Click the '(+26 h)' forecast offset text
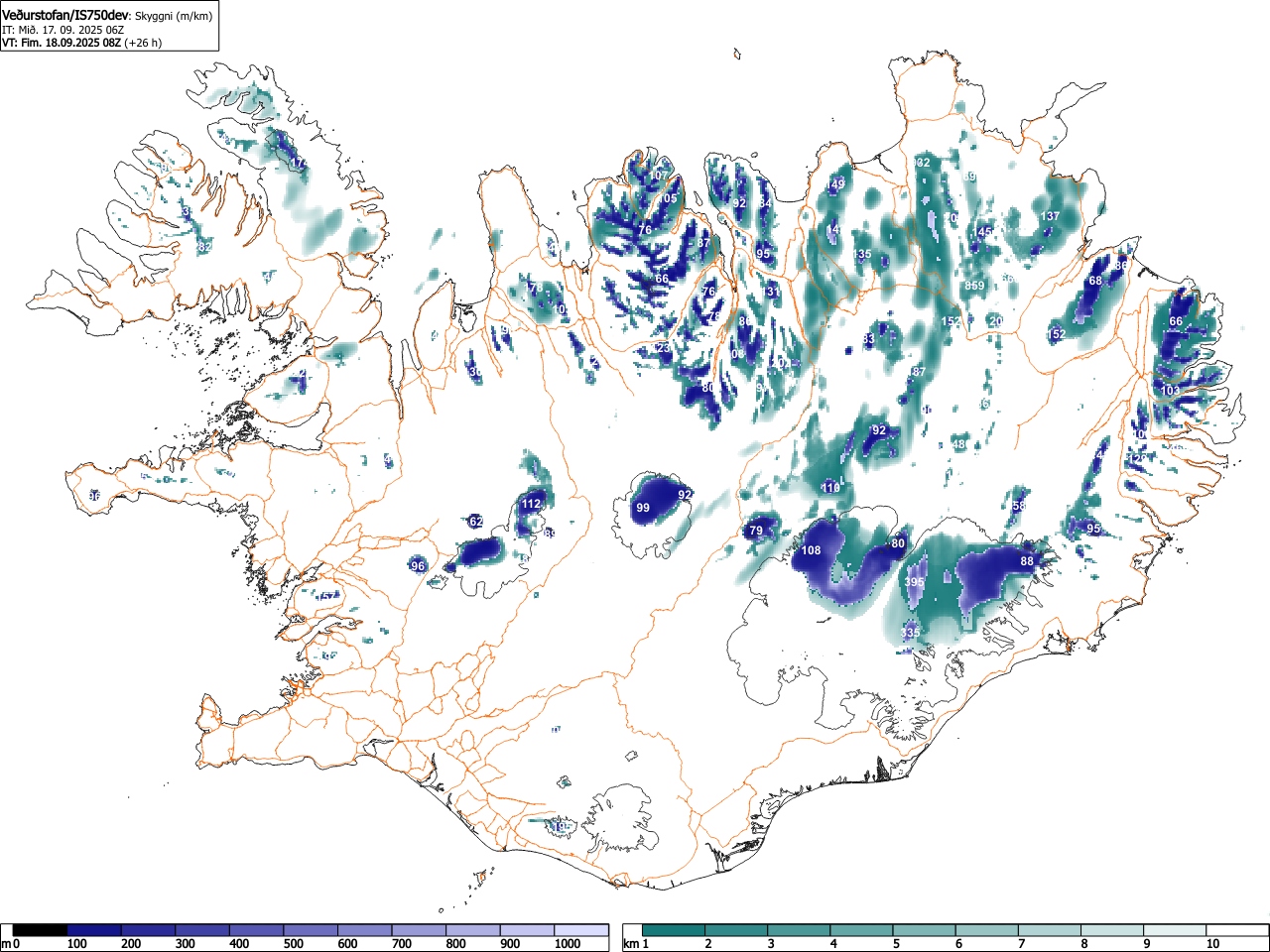Viewport: 1270px width, 952px height. [x=143, y=43]
